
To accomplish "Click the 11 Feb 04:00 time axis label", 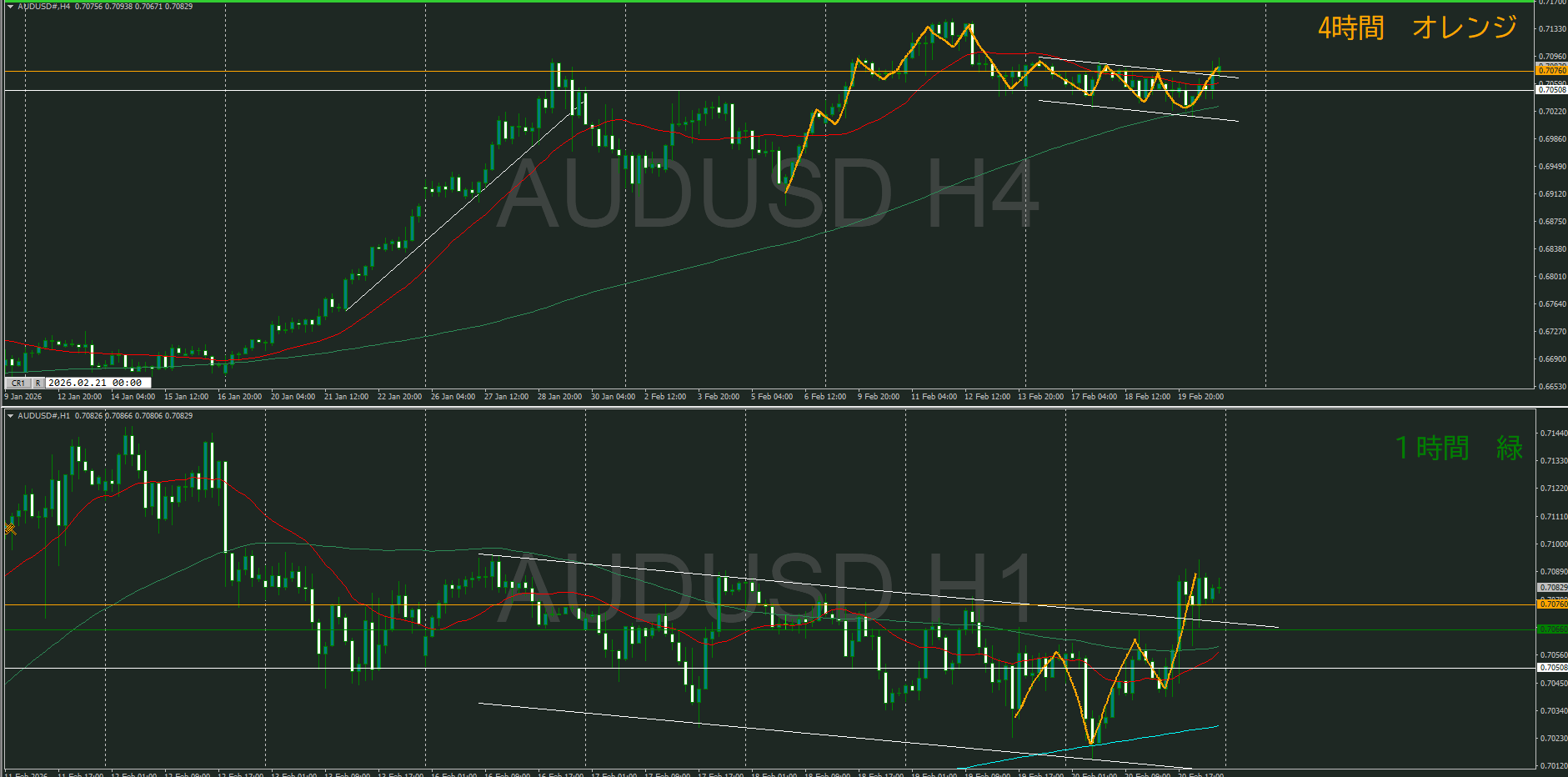I will pyautogui.click(x=934, y=397).
